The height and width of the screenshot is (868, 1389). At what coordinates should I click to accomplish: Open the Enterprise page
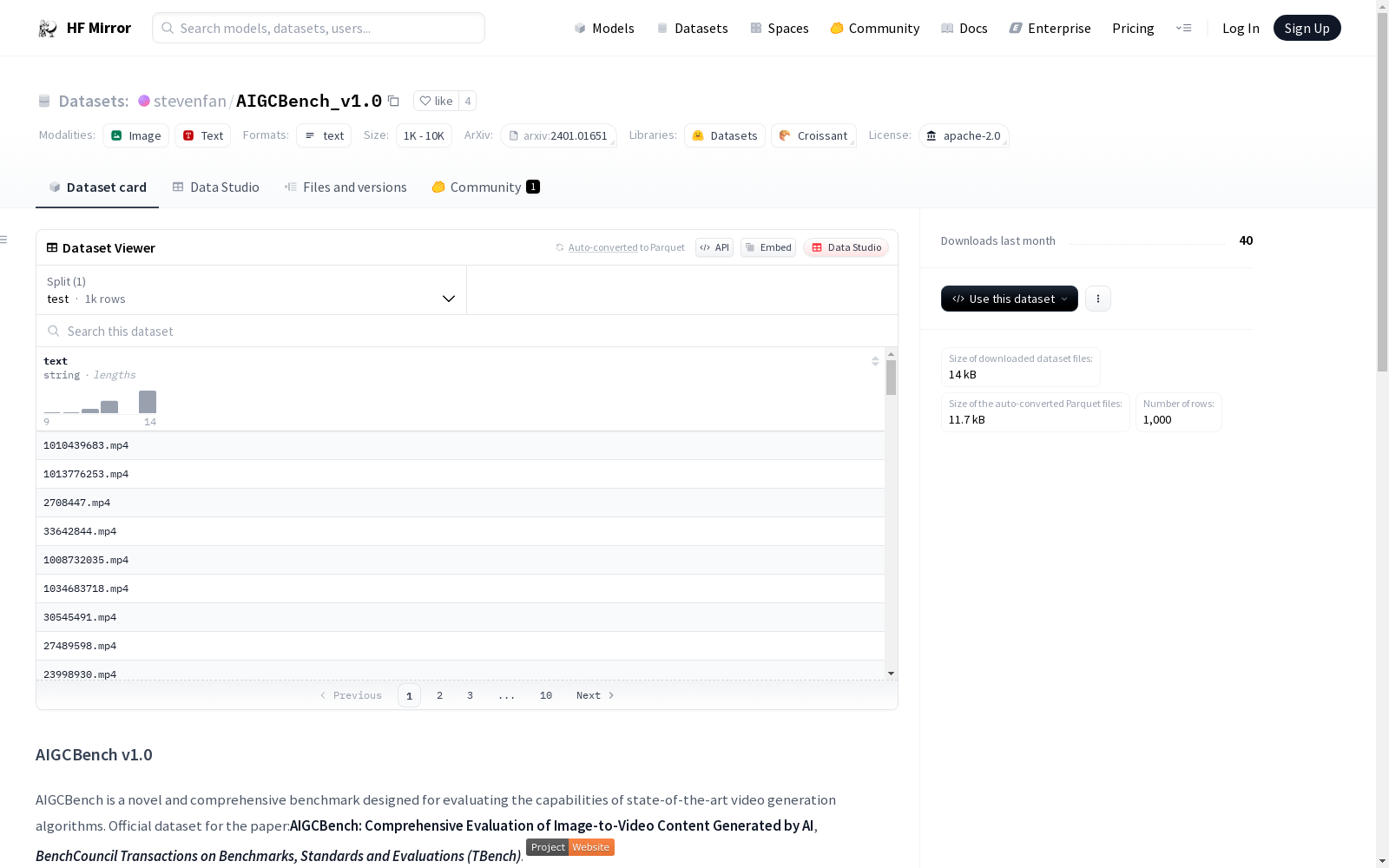tap(1050, 28)
